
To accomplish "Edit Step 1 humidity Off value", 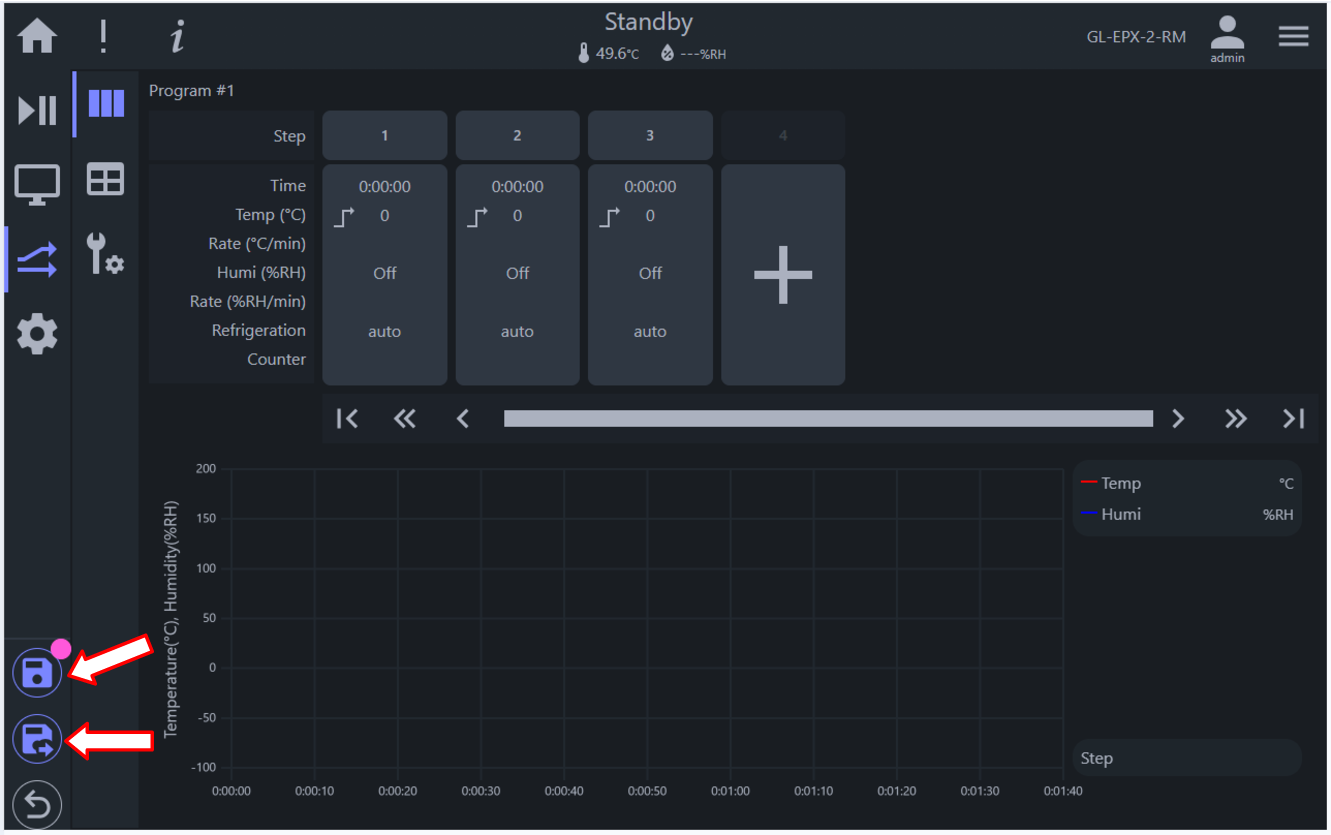I will (x=385, y=273).
